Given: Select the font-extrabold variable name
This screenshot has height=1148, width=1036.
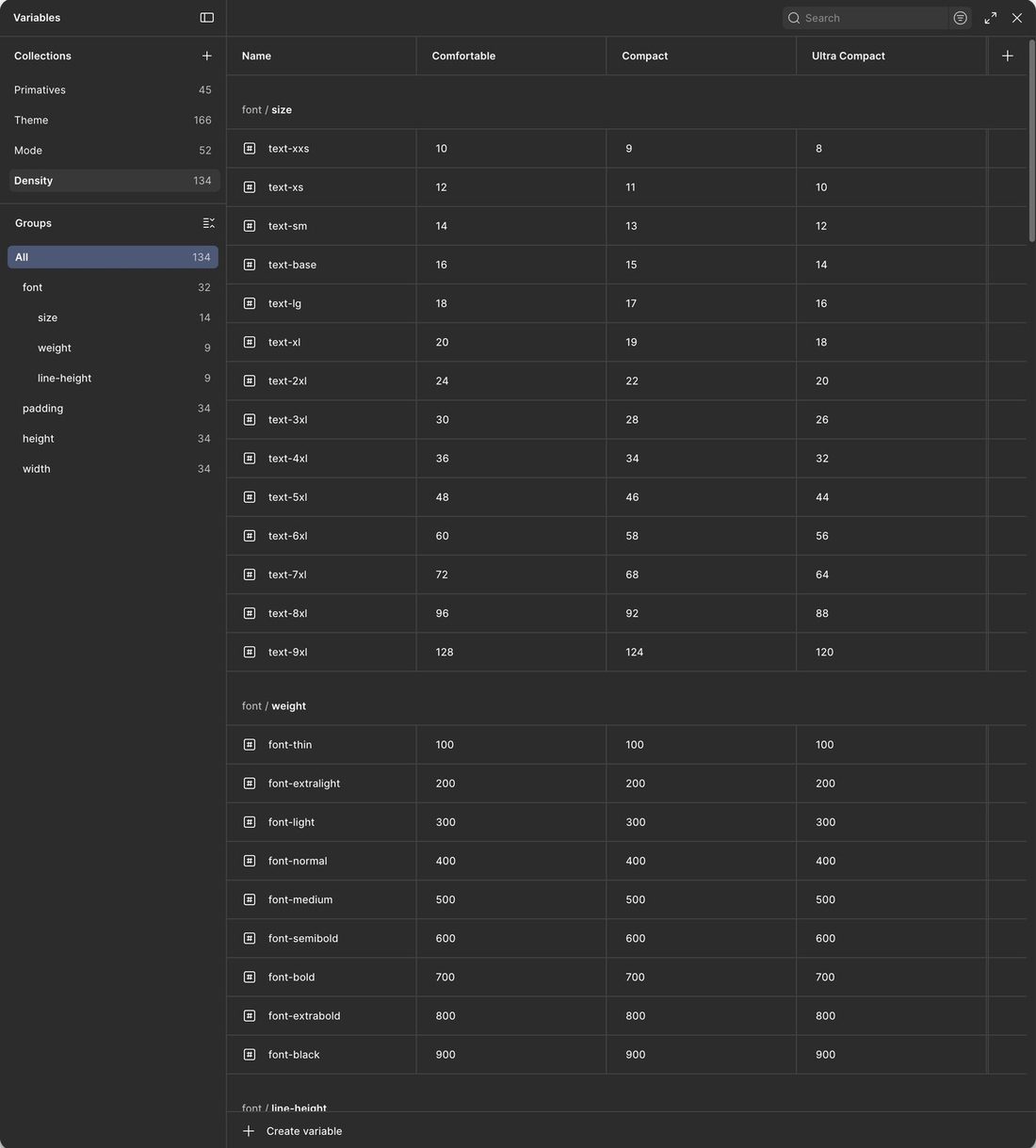Looking at the screenshot, I should [304, 1016].
